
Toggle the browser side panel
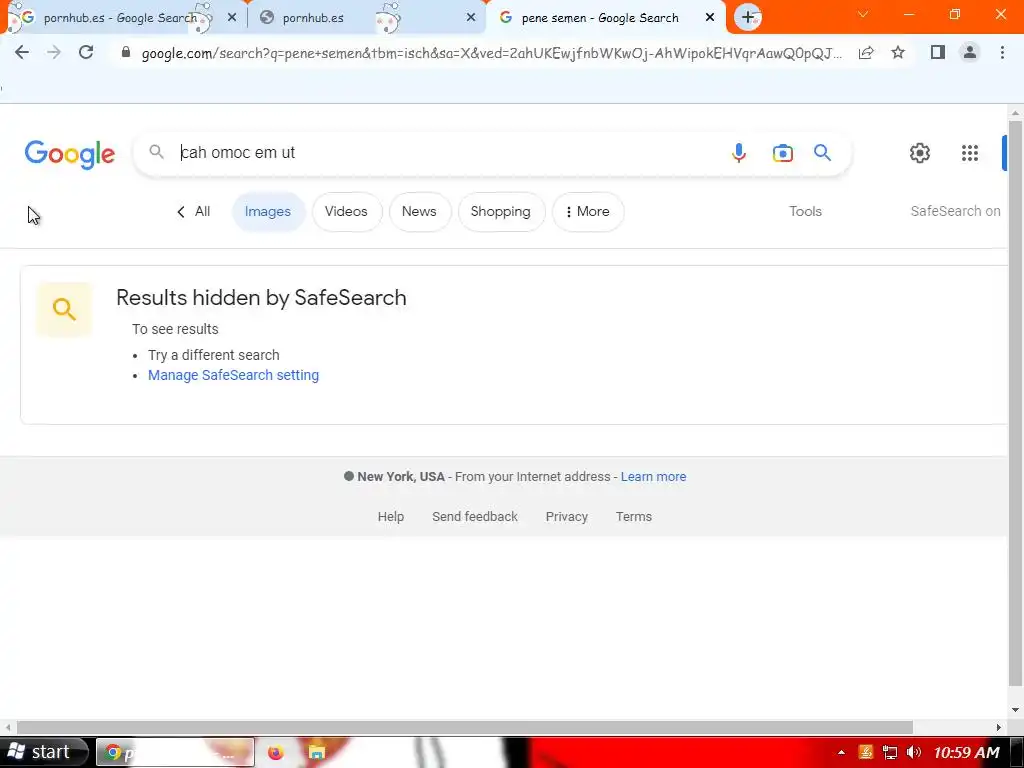[x=938, y=52]
